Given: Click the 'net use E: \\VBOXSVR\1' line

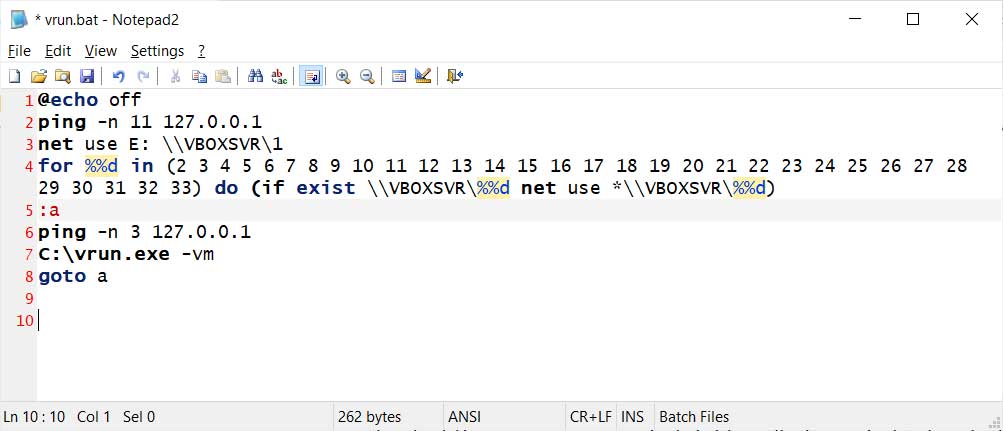Looking at the screenshot, I should click(x=160, y=144).
